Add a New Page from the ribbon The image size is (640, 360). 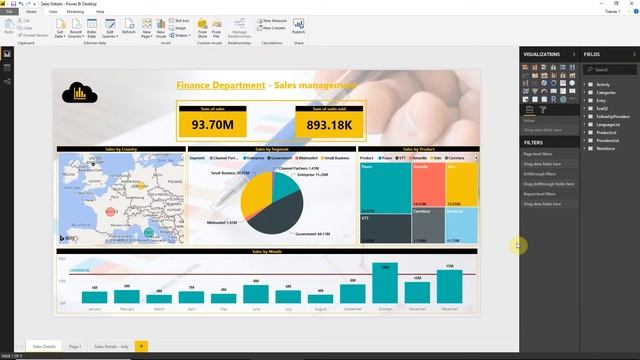coord(147,28)
